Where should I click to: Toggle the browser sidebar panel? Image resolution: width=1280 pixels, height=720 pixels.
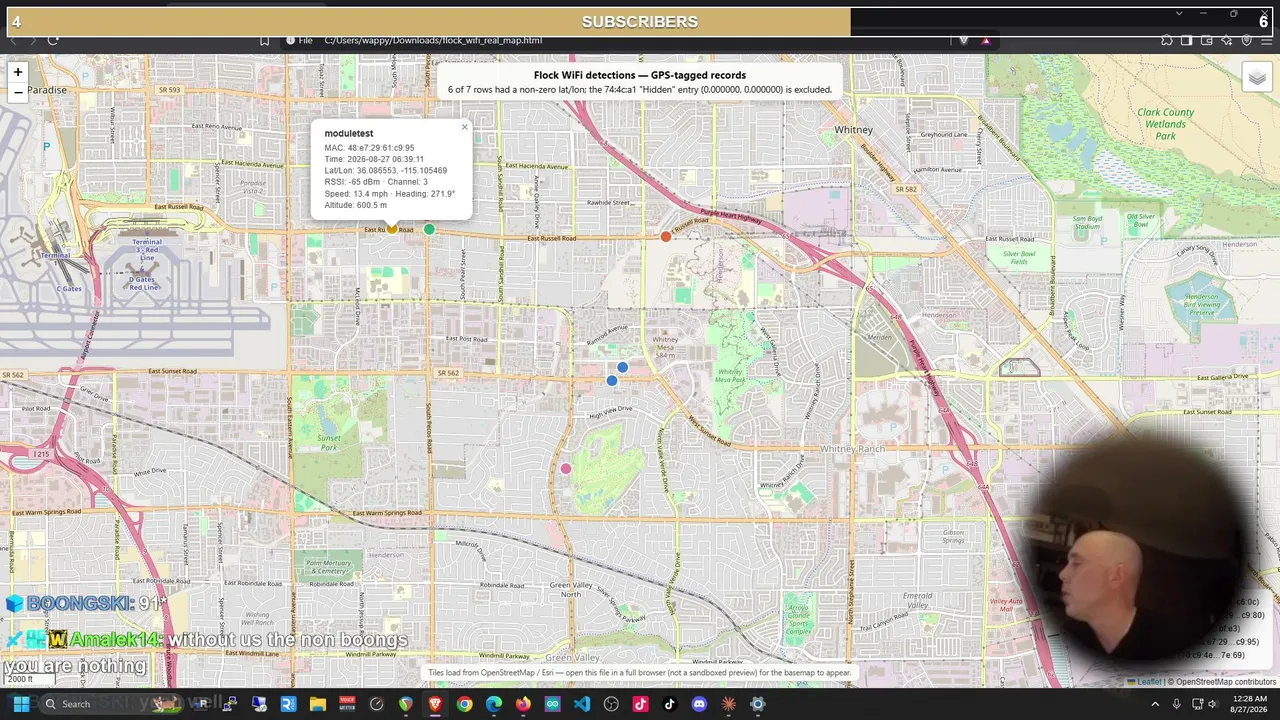coord(1187,40)
